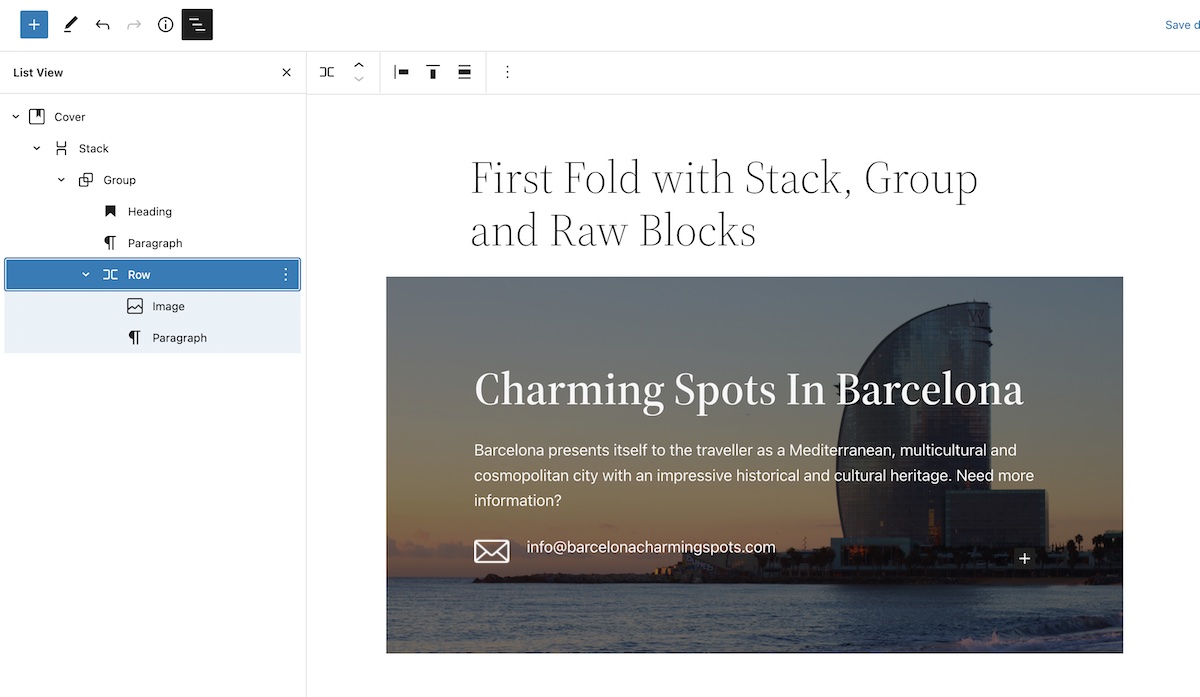
Task: Open Row block options in List View
Action: 285,275
